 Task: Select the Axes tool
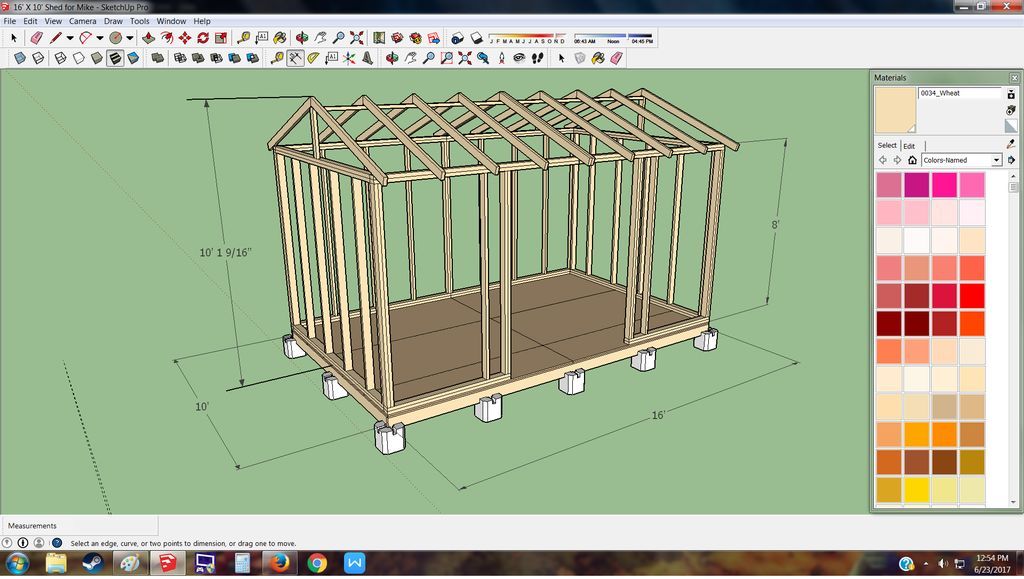[349, 58]
